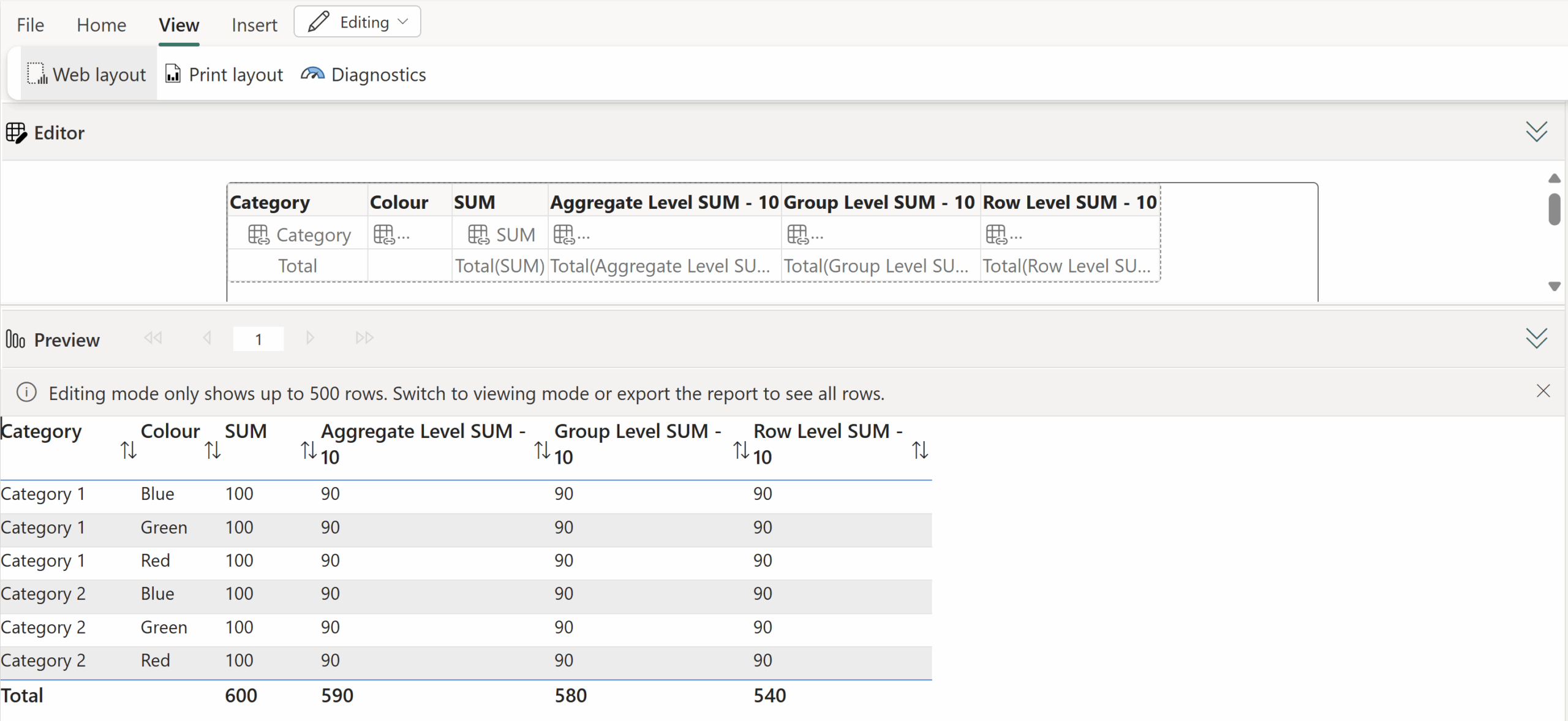Collapse the Editor panel chevron
The image size is (1568, 721).
coord(1537,132)
